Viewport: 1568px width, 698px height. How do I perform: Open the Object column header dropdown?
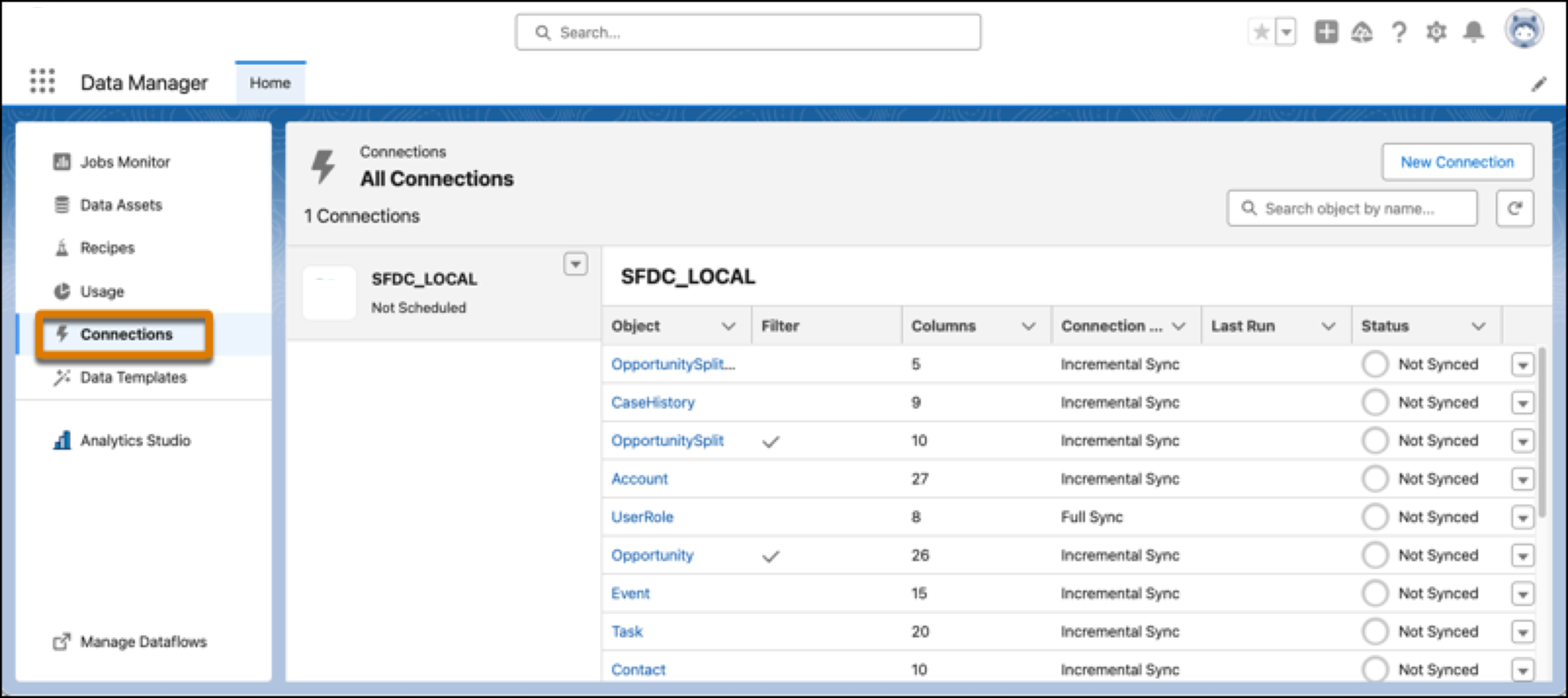point(730,326)
